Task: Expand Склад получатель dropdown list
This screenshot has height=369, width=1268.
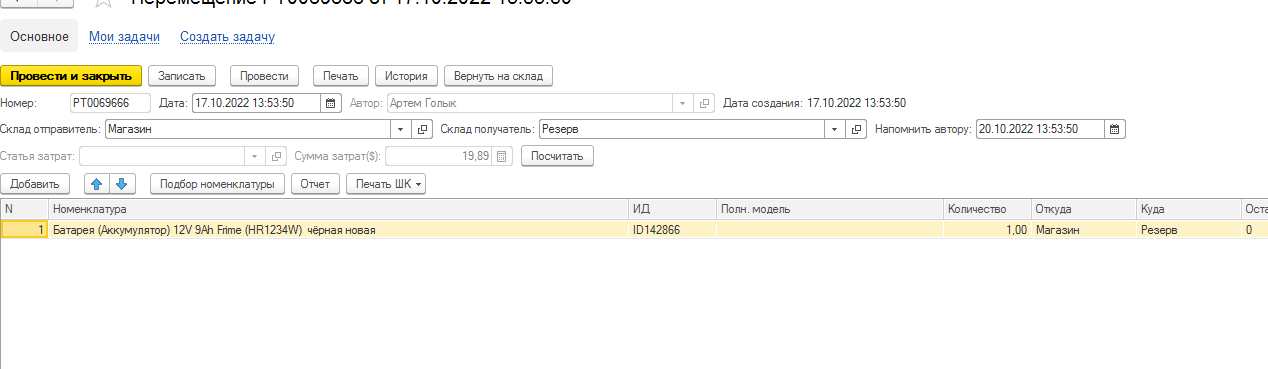Action: point(835,129)
